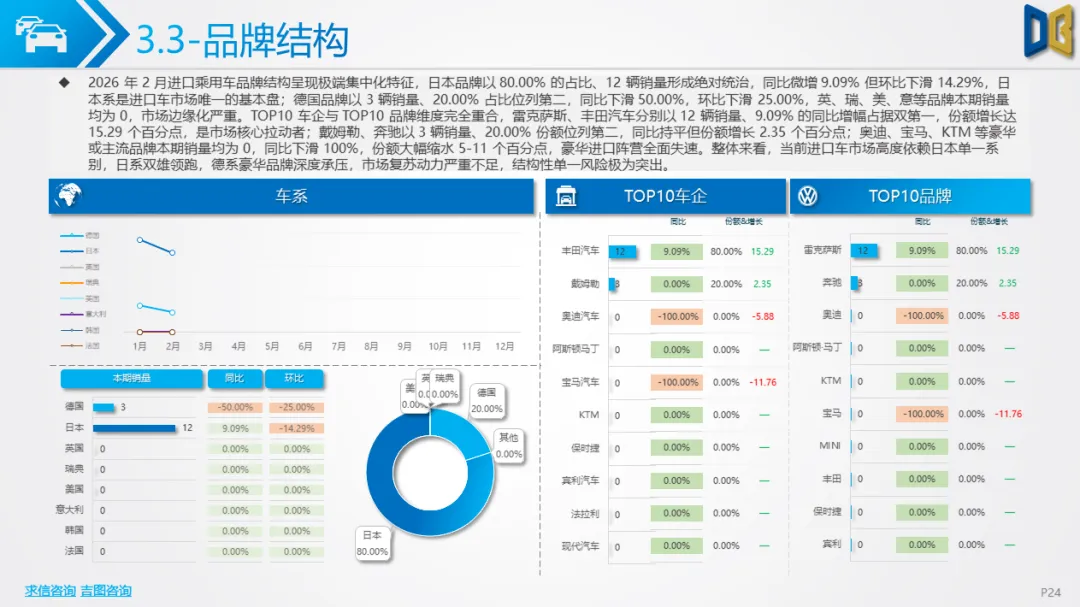1080x607 pixels.
Task: Click the 雷克萨斯 row label in TOP10品牌
Action: tap(822, 250)
